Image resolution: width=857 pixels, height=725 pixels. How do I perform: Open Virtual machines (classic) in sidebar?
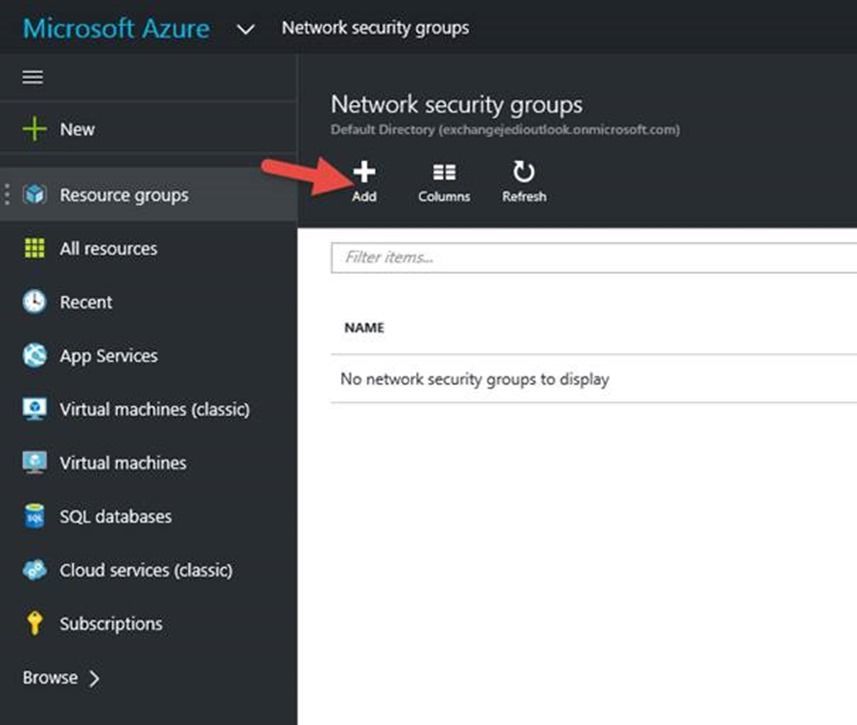154,410
